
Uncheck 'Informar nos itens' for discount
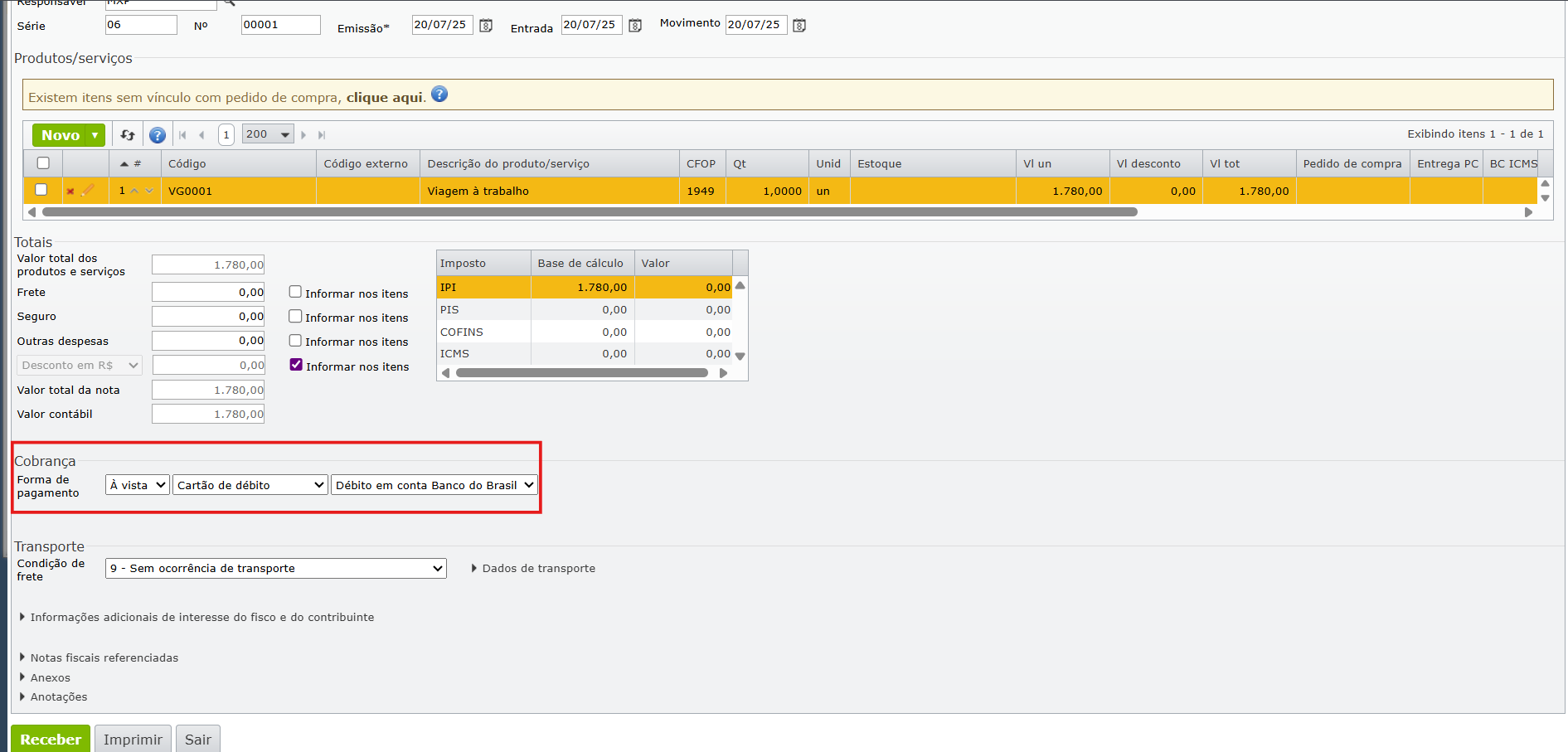(x=296, y=365)
